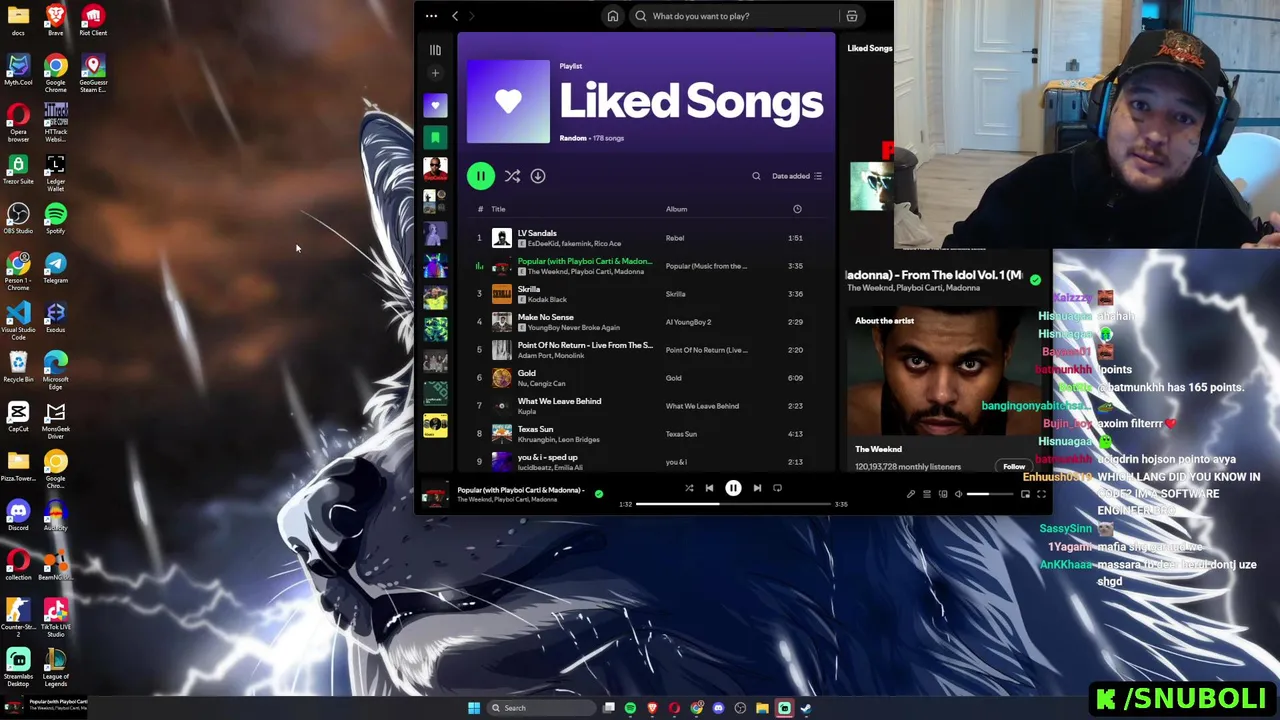The width and height of the screenshot is (1280, 720).
Task: Open Your Episodes green bookmark in sidebar
Action: point(435,137)
